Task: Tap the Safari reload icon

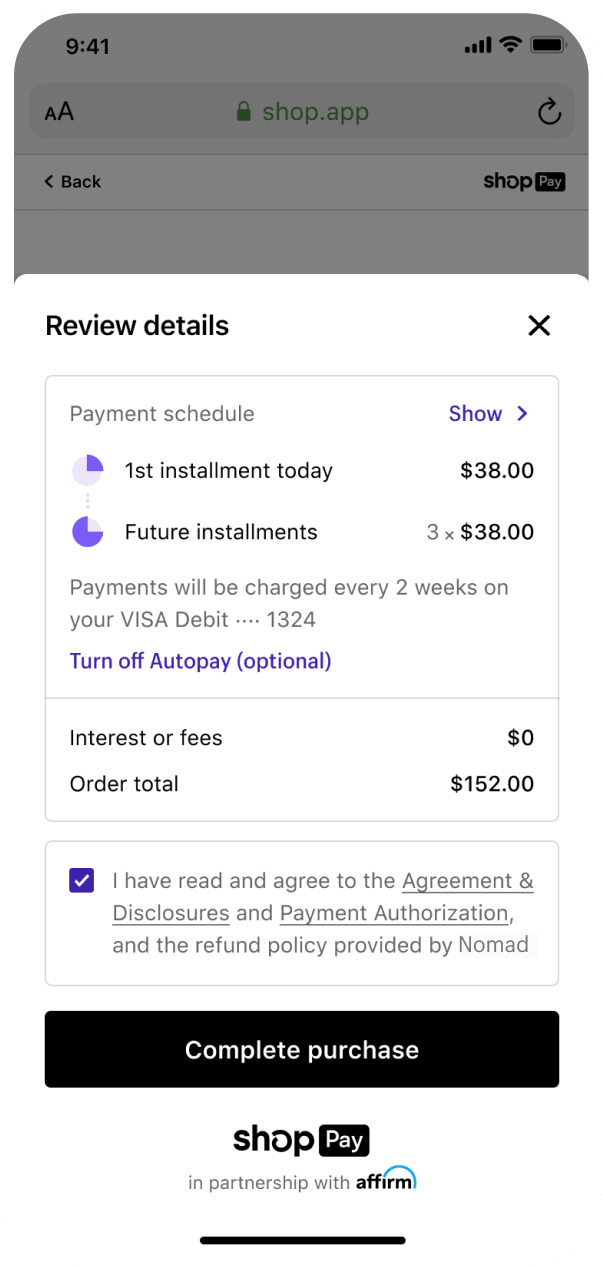Action: pos(549,111)
